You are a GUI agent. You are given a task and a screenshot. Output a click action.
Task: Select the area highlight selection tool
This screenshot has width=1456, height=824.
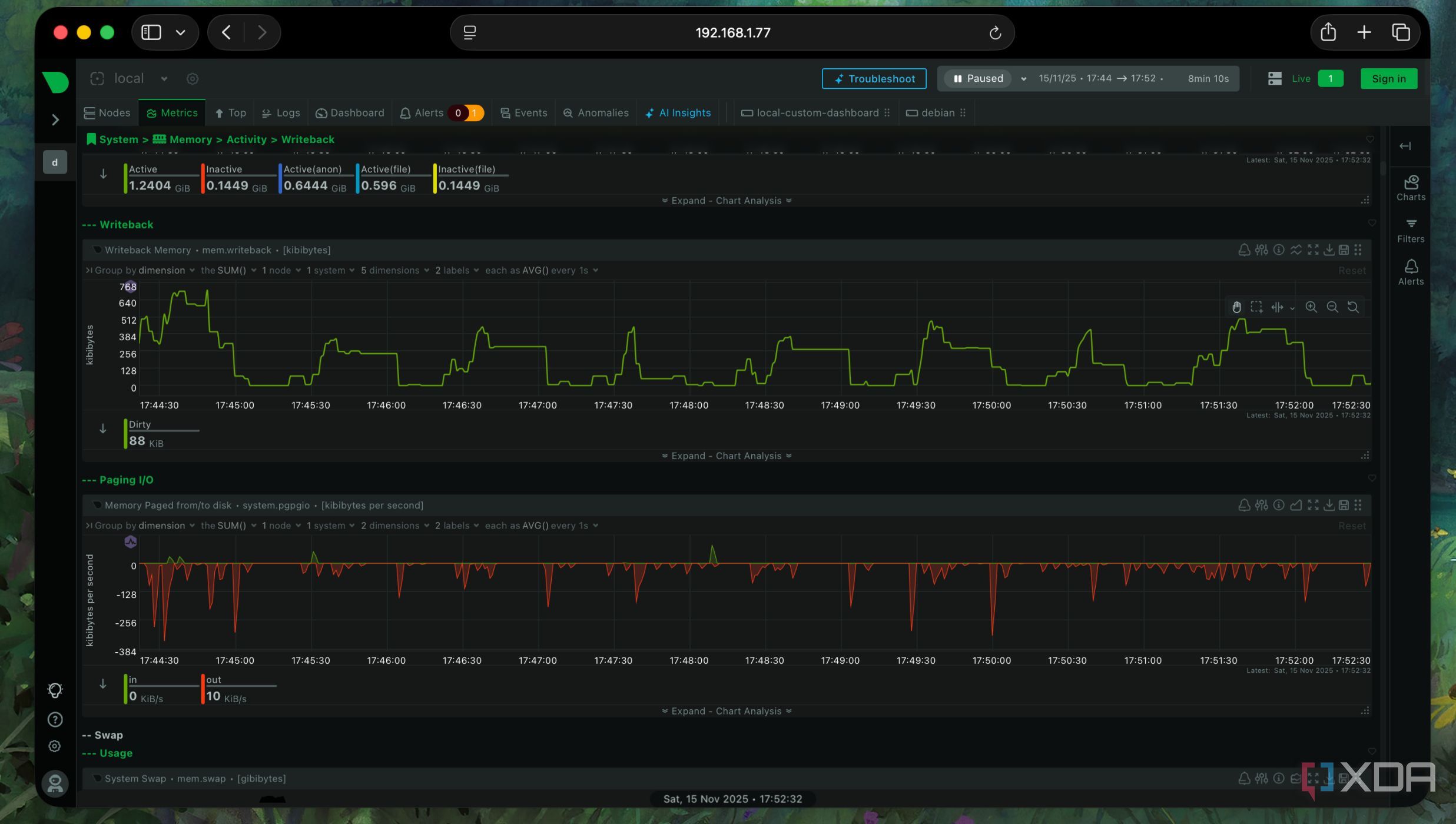(x=1256, y=307)
